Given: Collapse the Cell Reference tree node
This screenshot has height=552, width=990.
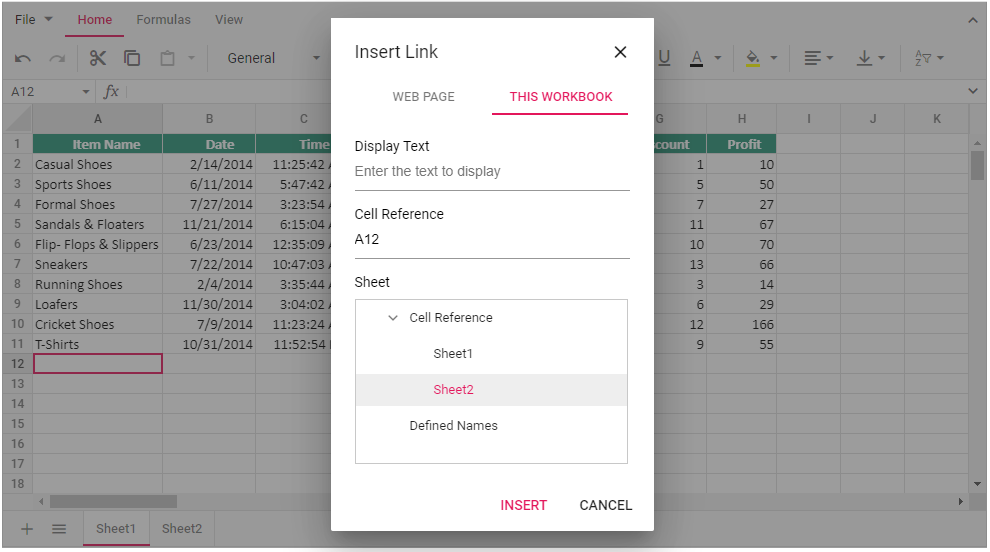Looking at the screenshot, I should pyautogui.click(x=393, y=318).
